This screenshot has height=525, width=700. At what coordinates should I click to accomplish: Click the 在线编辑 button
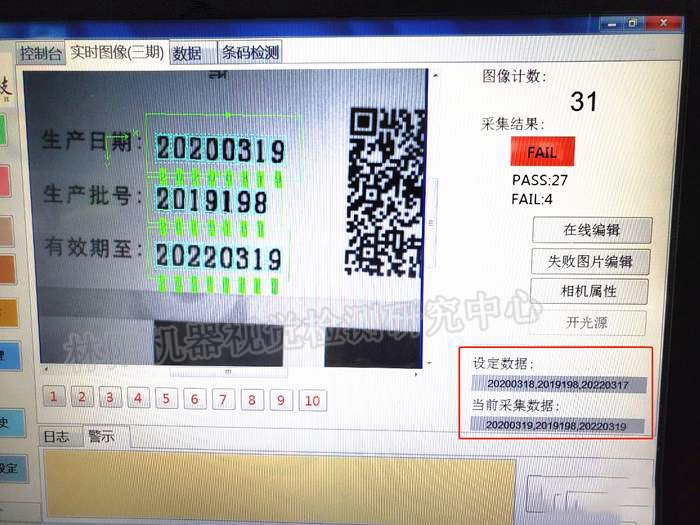(591, 230)
